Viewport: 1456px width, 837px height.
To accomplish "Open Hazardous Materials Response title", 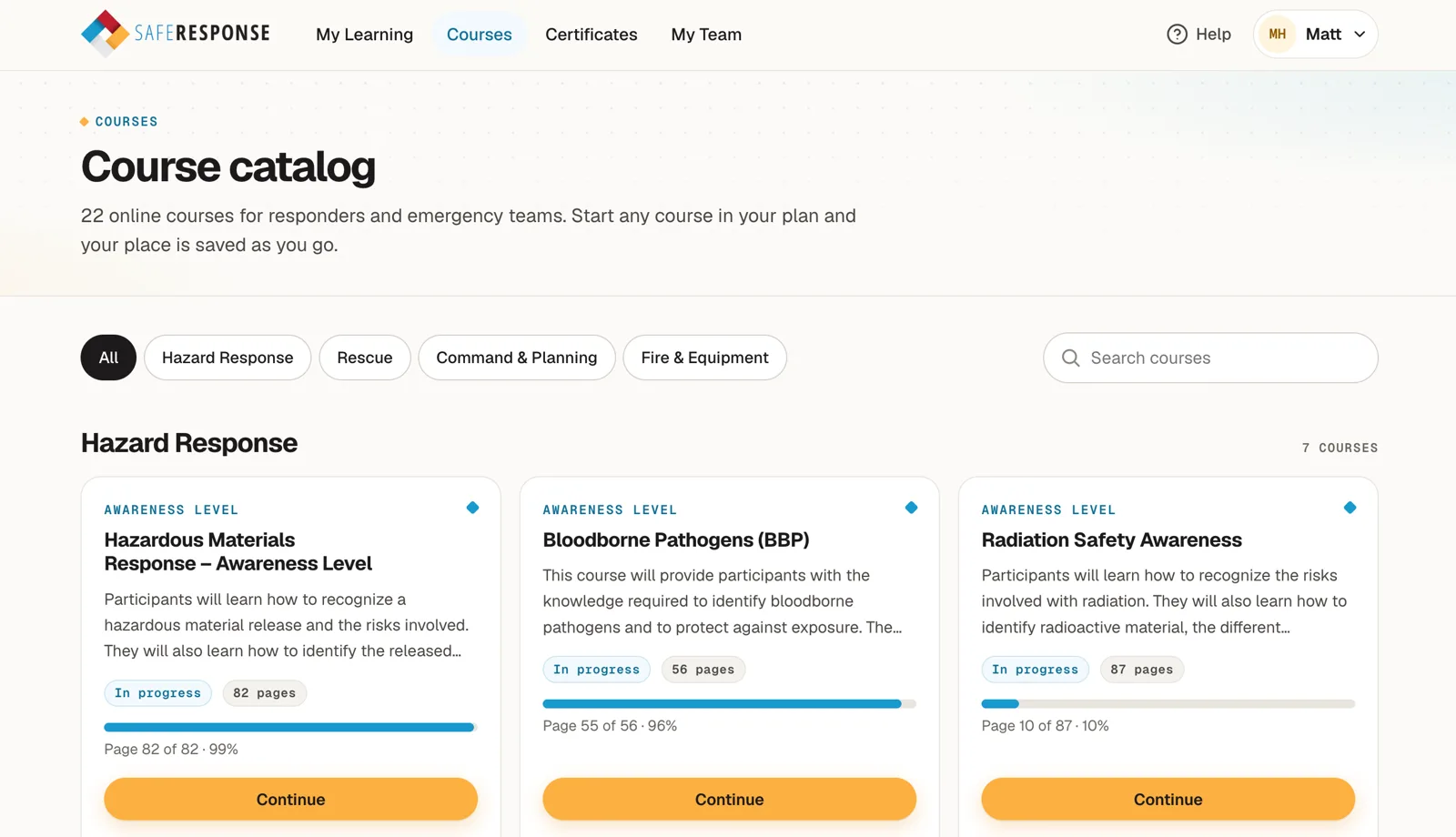I will 238,551.
